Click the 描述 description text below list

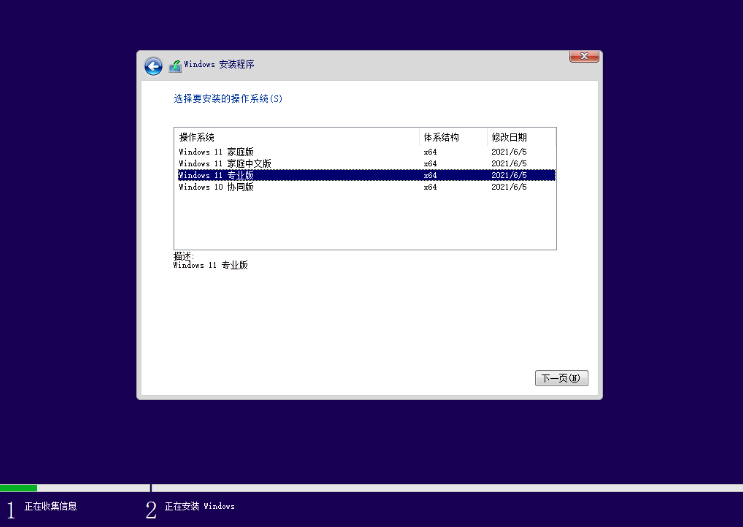click(182, 256)
